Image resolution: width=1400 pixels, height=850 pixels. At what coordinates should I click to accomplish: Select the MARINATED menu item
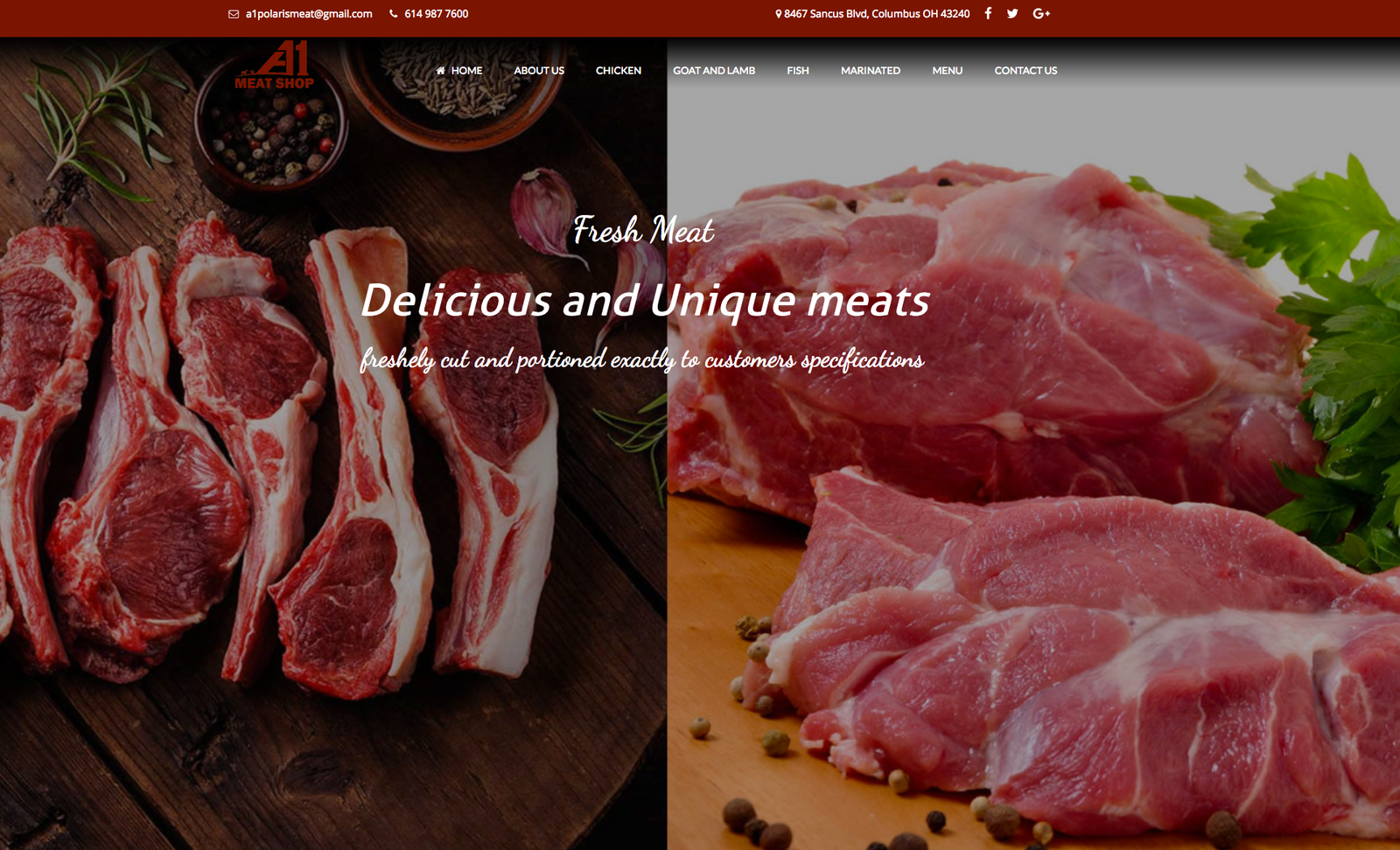point(871,70)
